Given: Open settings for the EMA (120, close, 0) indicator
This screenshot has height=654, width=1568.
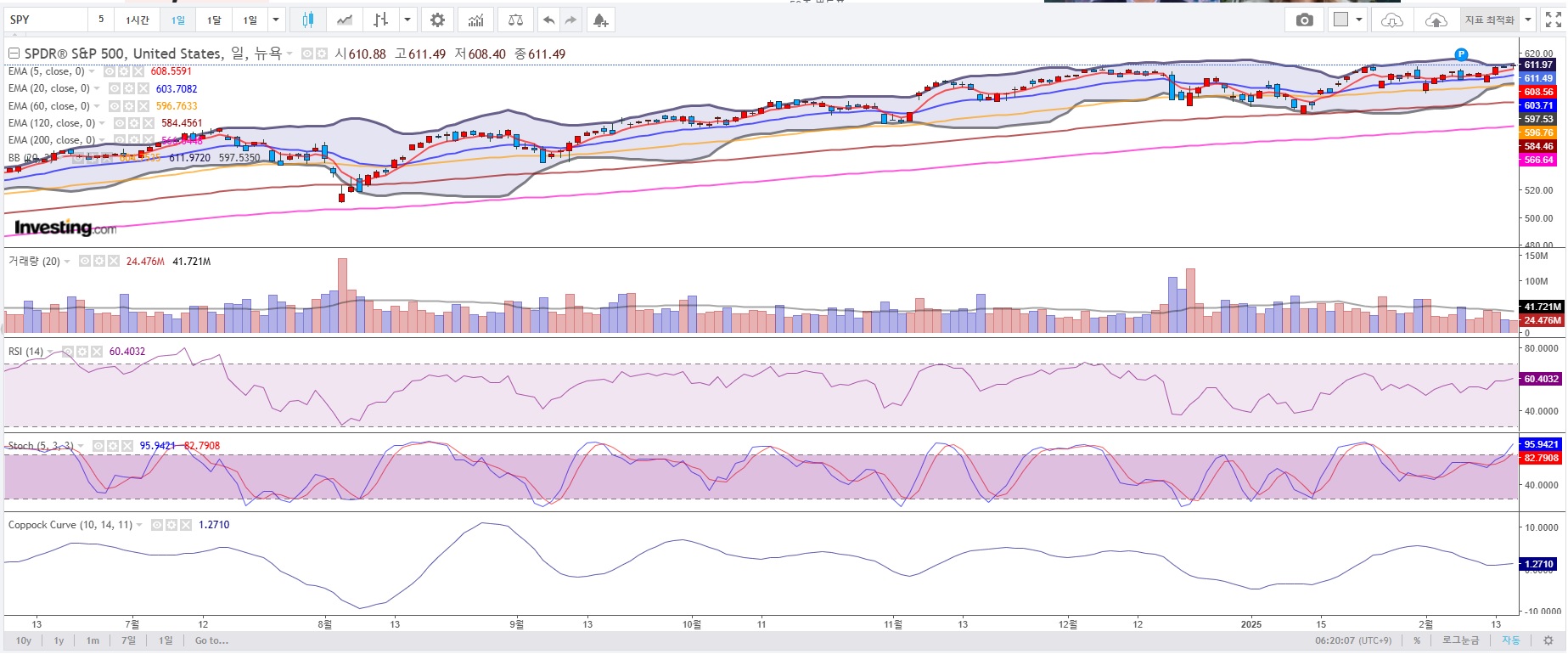Looking at the screenshot, I should pyautogui.click(x=134, y=123).
